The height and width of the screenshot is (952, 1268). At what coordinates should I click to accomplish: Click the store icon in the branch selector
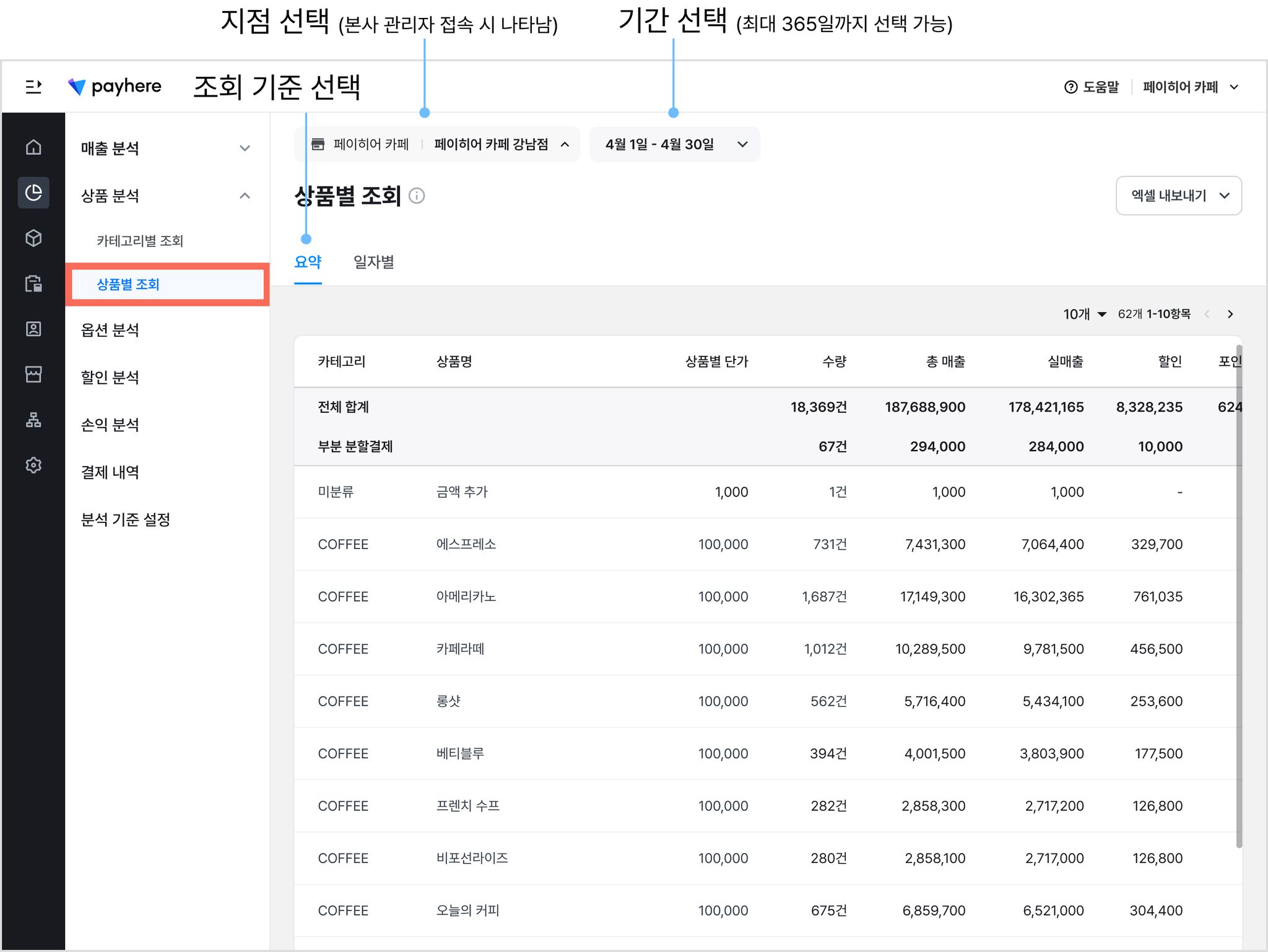318,144
